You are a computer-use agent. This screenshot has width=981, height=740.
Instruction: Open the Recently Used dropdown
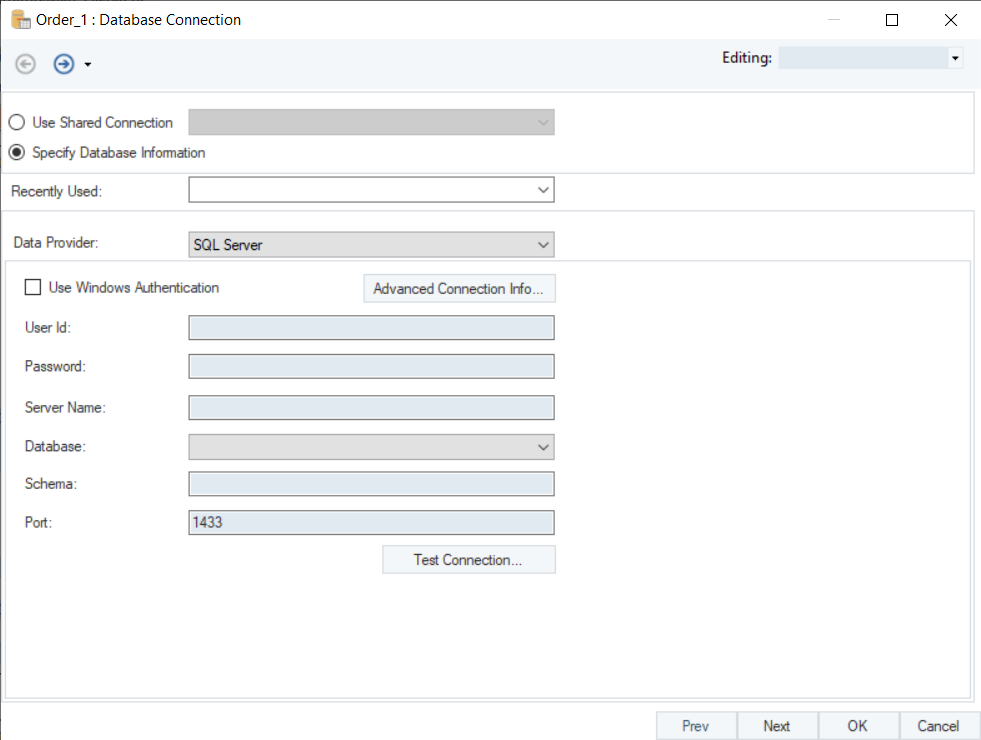(543, 190)
